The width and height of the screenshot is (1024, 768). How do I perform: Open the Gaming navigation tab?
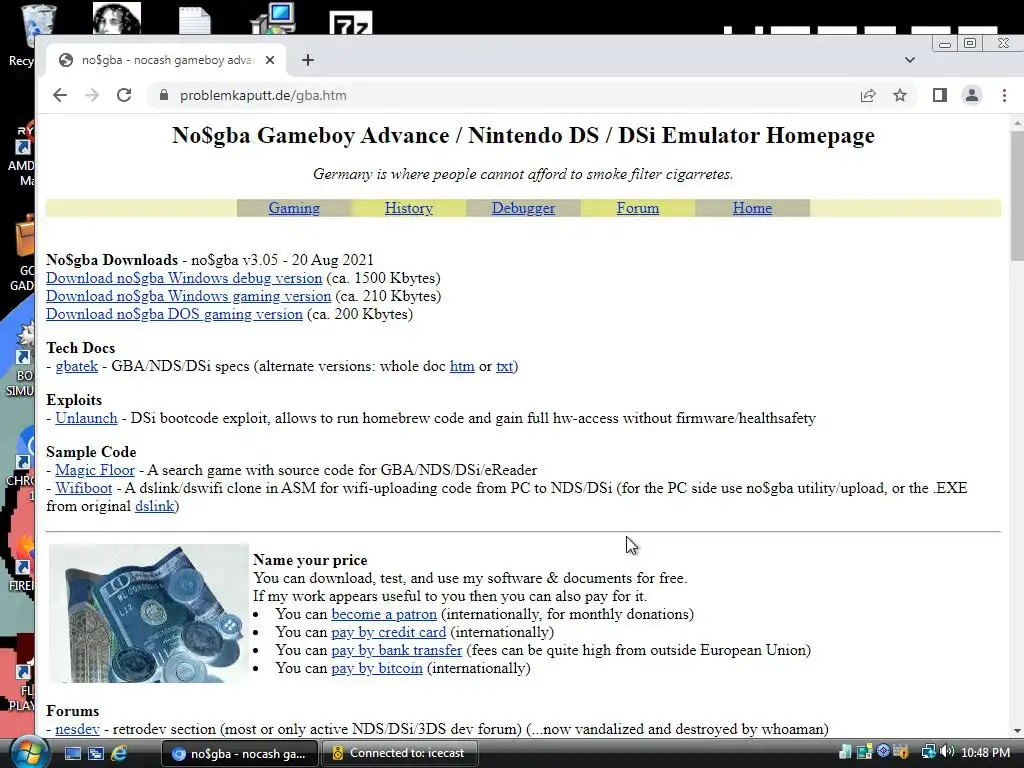pyautogui.click(x=294, y=208)
